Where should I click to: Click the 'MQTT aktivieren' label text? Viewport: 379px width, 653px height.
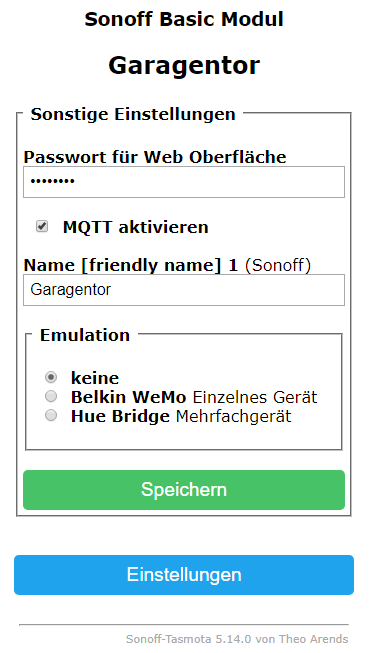[135, 227]
